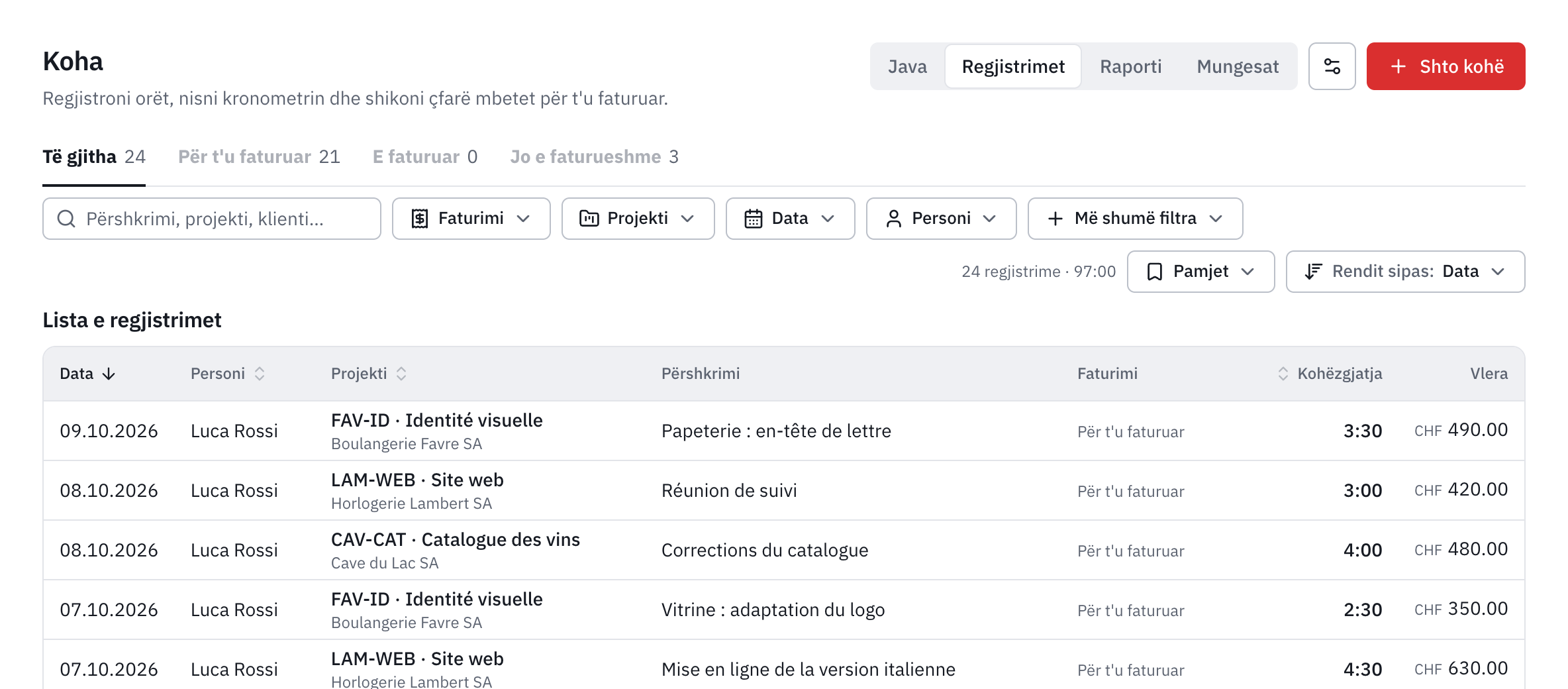Sort by the Projekti column arrows
The width and height of the screenshot is (1568, 689).
401,374
